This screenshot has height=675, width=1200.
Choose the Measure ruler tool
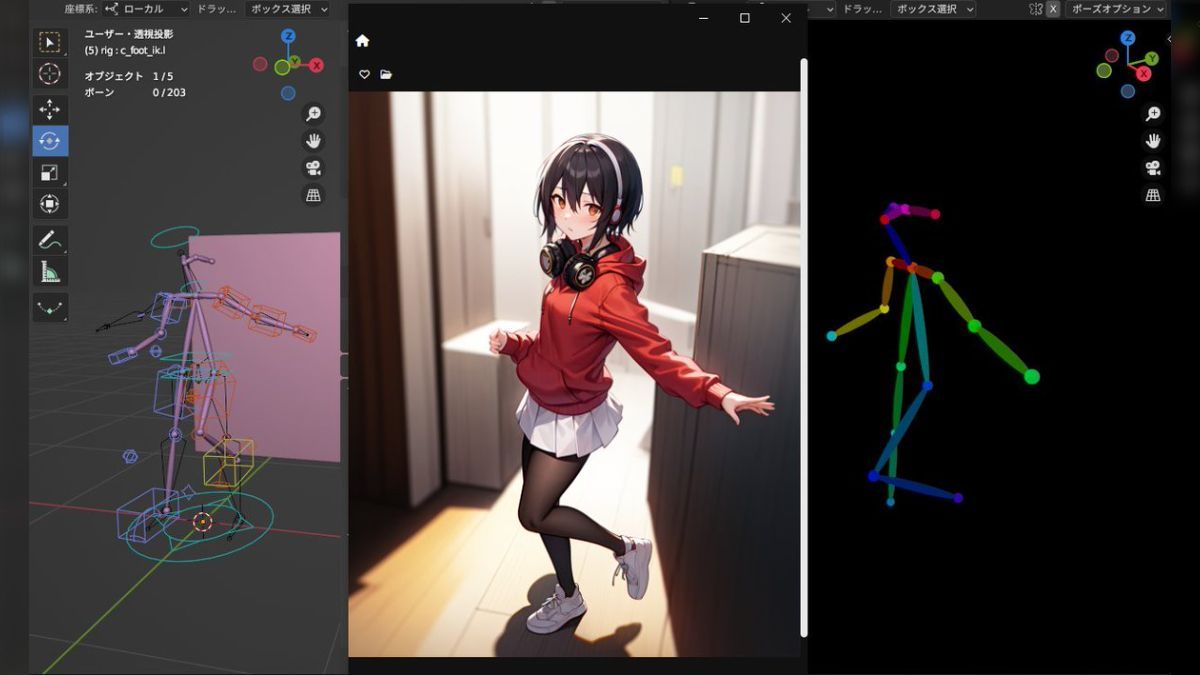pos(49,272)
